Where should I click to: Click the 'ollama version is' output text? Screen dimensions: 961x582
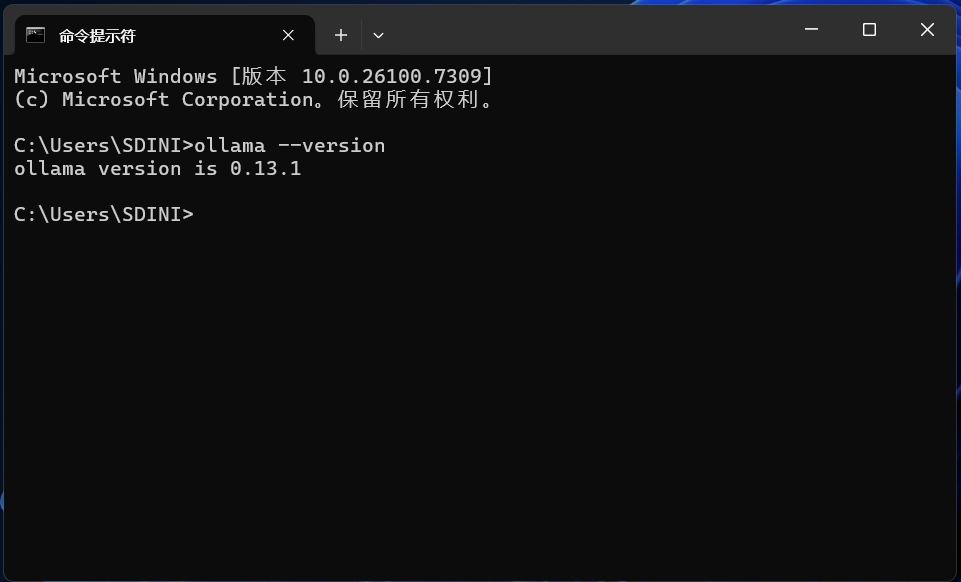[x=116, y=168]
